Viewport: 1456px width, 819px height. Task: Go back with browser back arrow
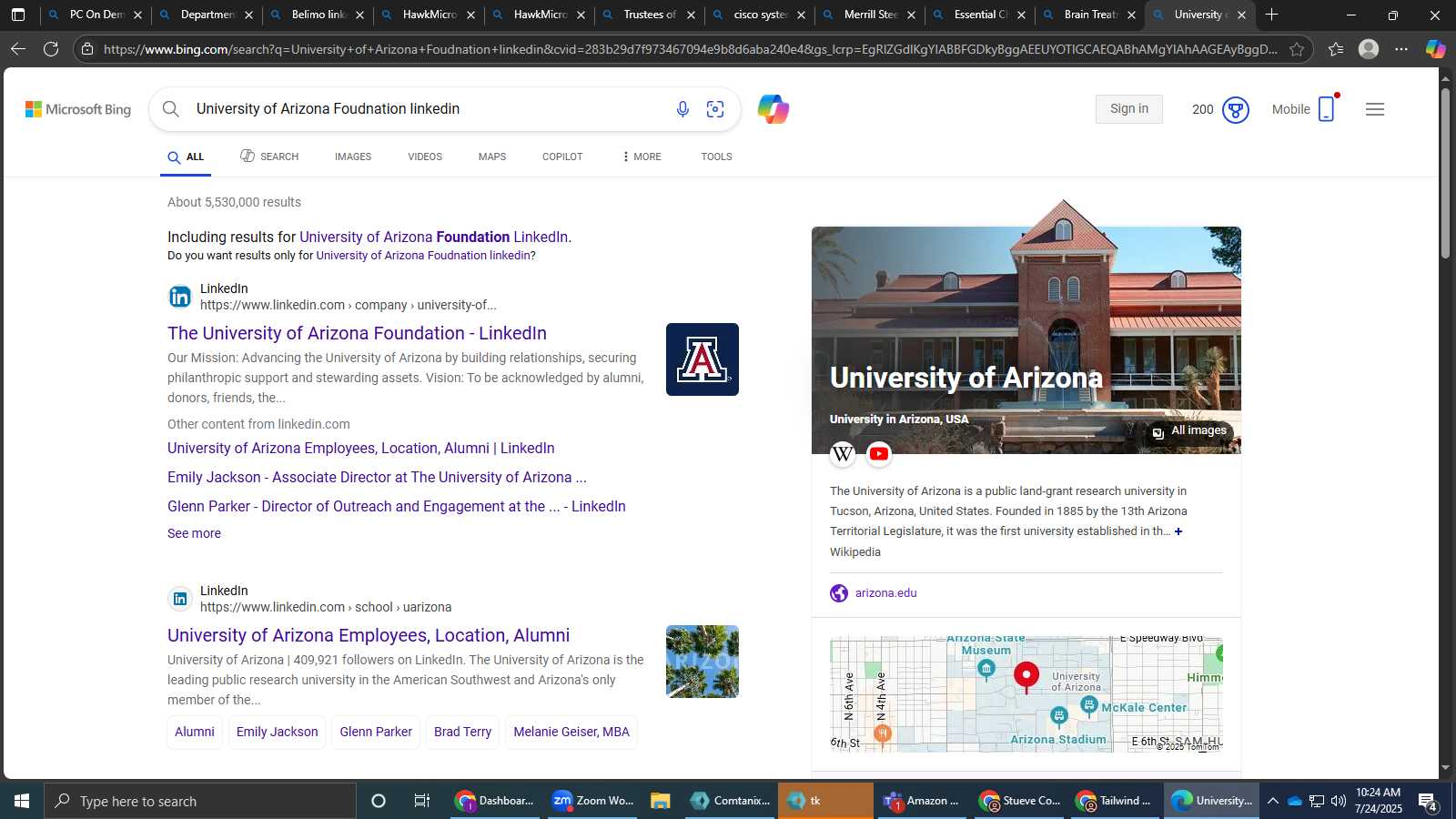pos(18,49)
